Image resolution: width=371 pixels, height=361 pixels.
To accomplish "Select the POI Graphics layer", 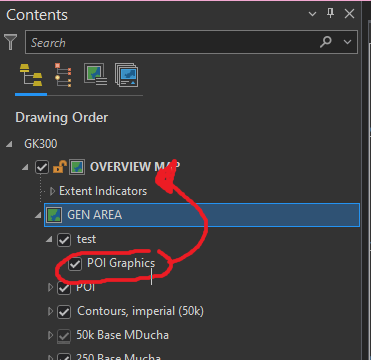I will pyautogui.click(x=121, y=263).
